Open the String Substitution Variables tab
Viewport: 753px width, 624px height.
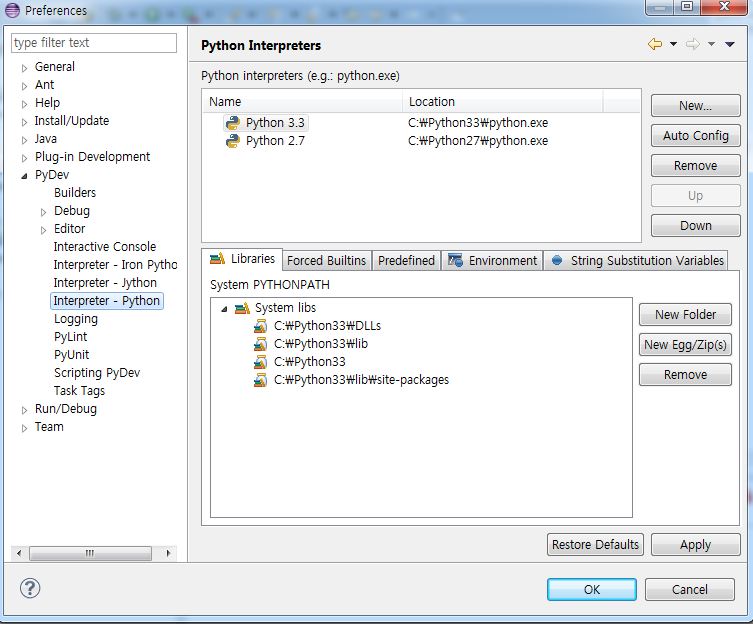coord(636,260)
